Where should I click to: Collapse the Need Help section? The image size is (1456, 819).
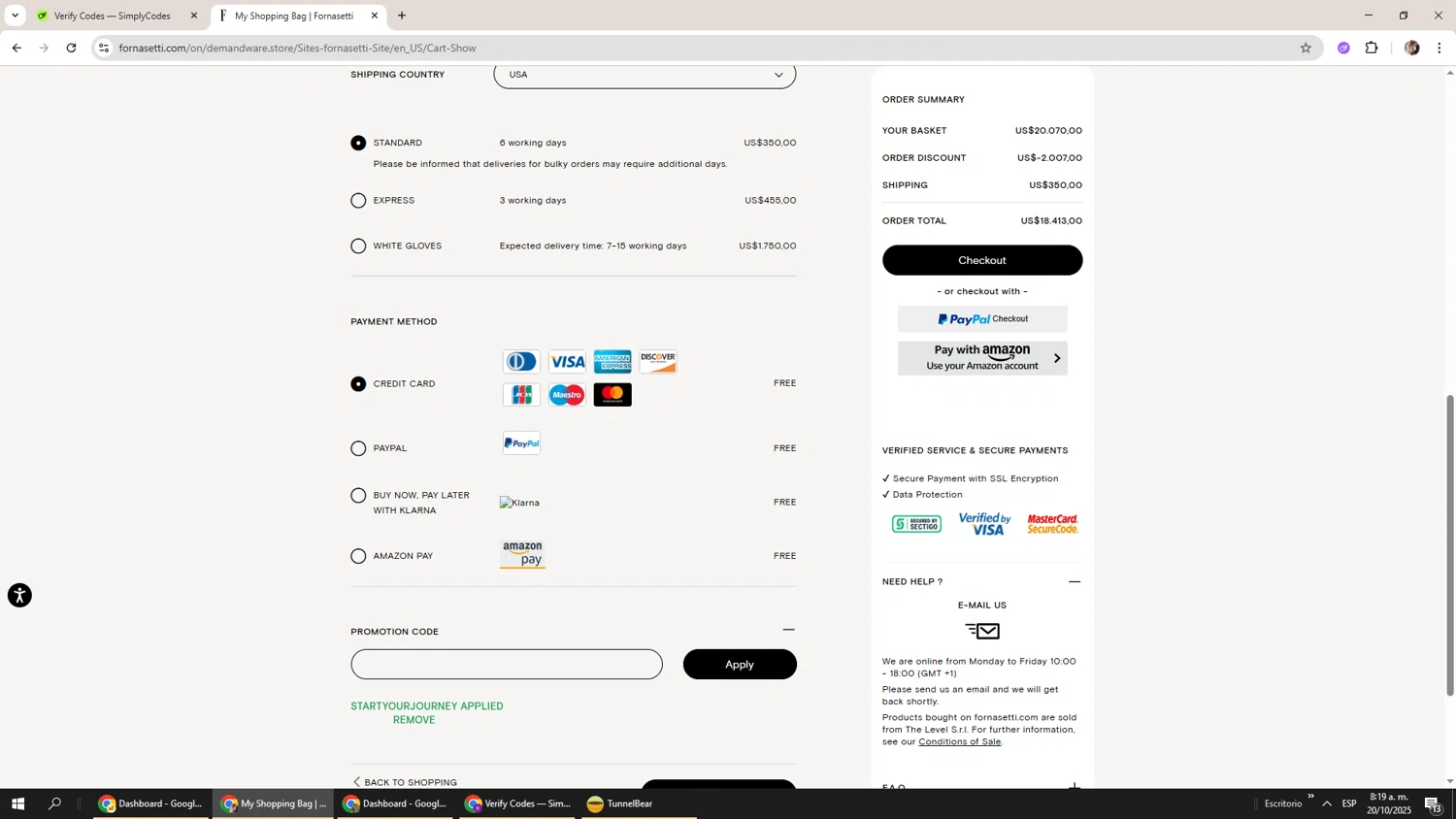[x=1075, y=582]
